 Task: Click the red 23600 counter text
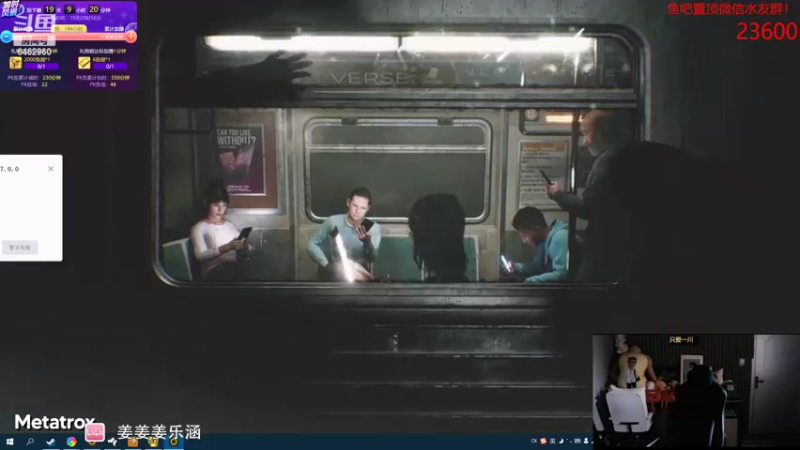[766, 32]
